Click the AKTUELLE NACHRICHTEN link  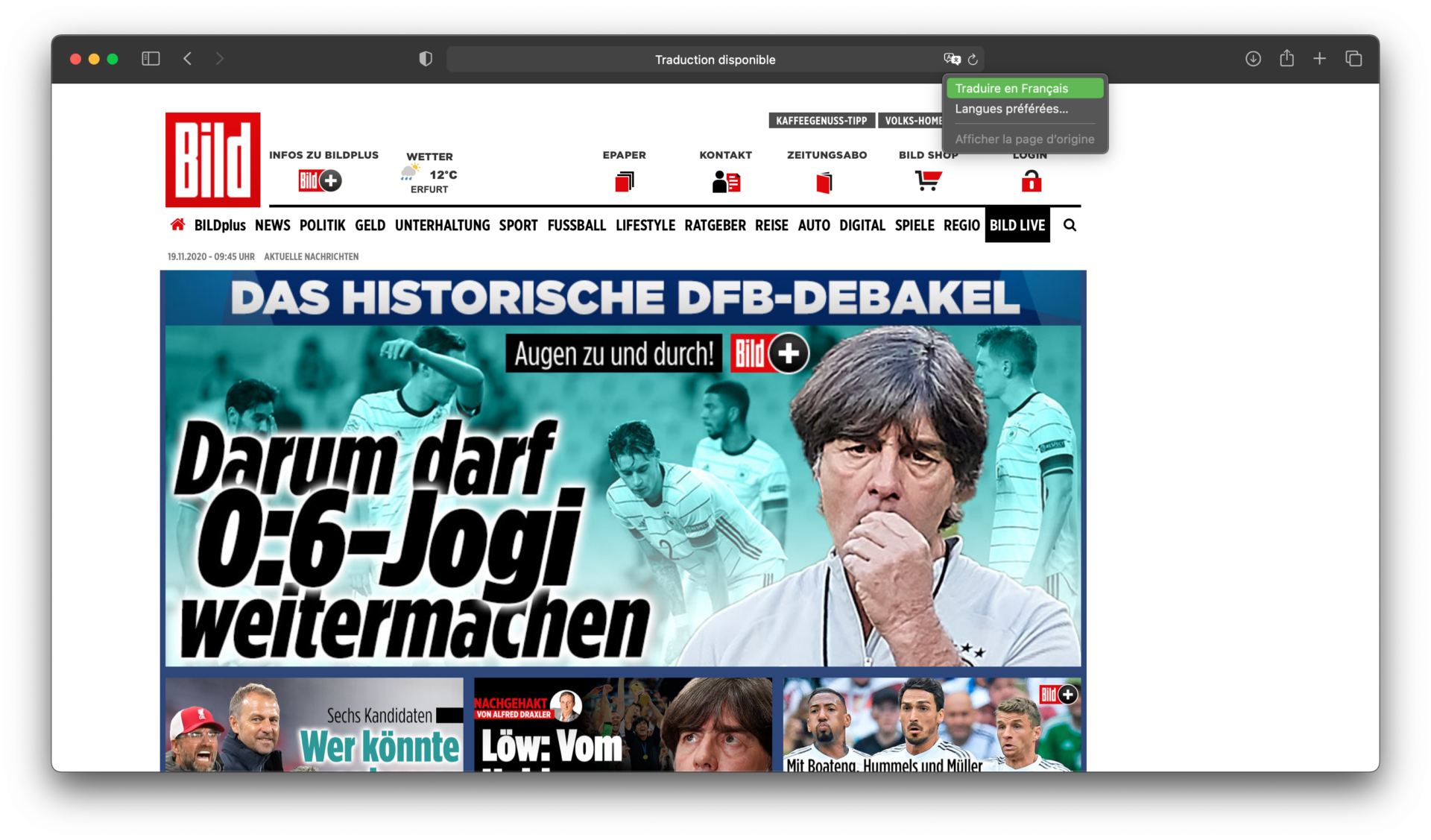coord(312,256)
